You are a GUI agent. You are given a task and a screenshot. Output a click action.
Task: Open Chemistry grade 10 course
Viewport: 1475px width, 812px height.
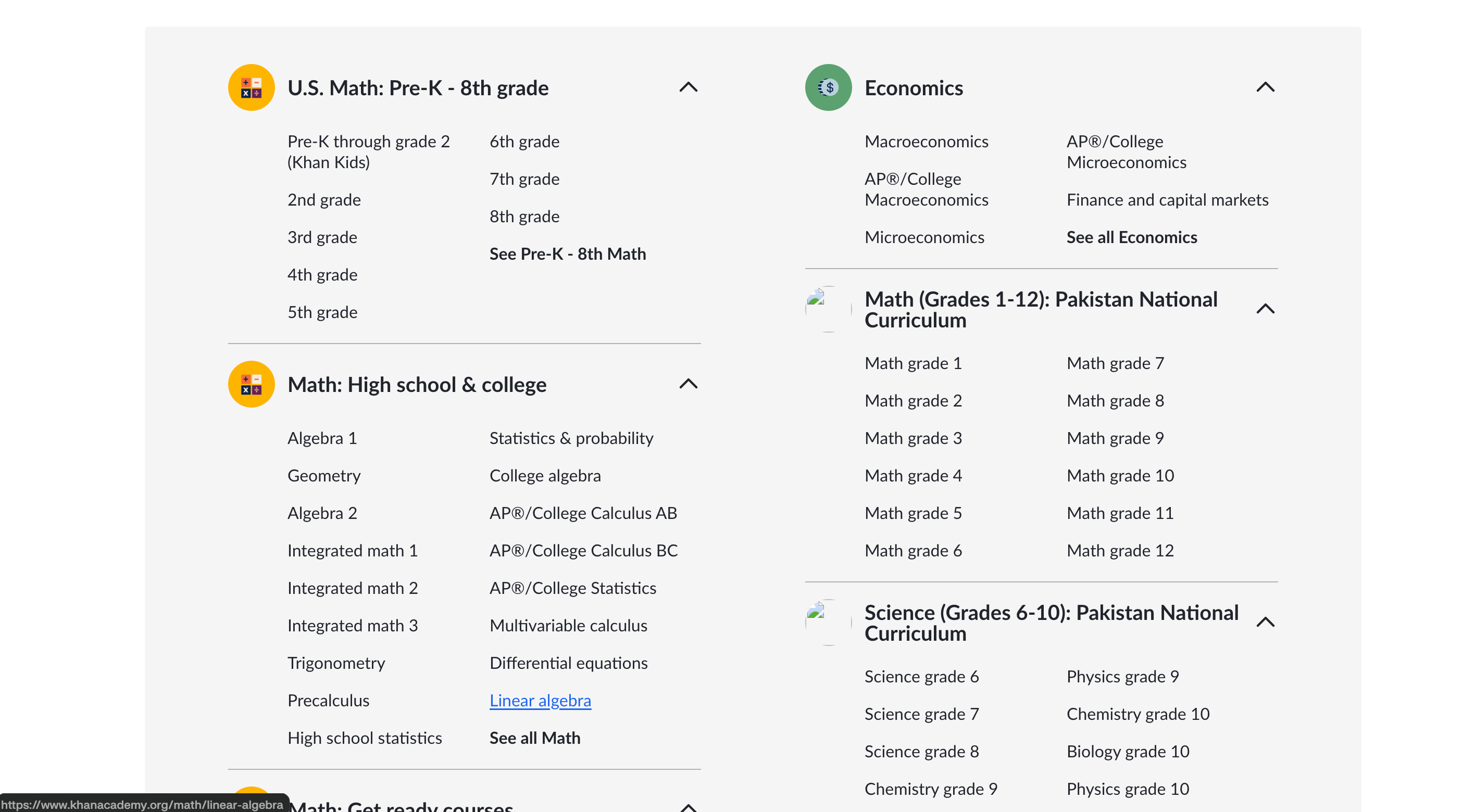pyautogui.click(x=1137, y=714)
